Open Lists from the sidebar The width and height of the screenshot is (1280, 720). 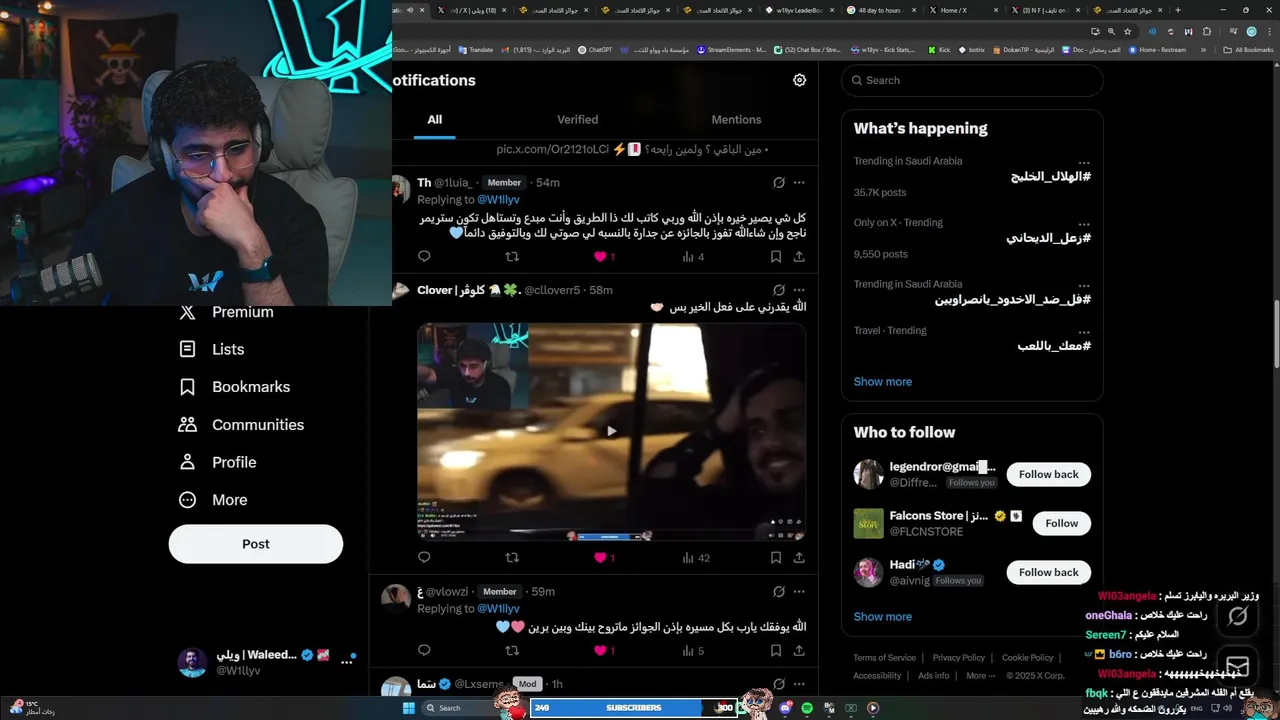click(211, 349)
